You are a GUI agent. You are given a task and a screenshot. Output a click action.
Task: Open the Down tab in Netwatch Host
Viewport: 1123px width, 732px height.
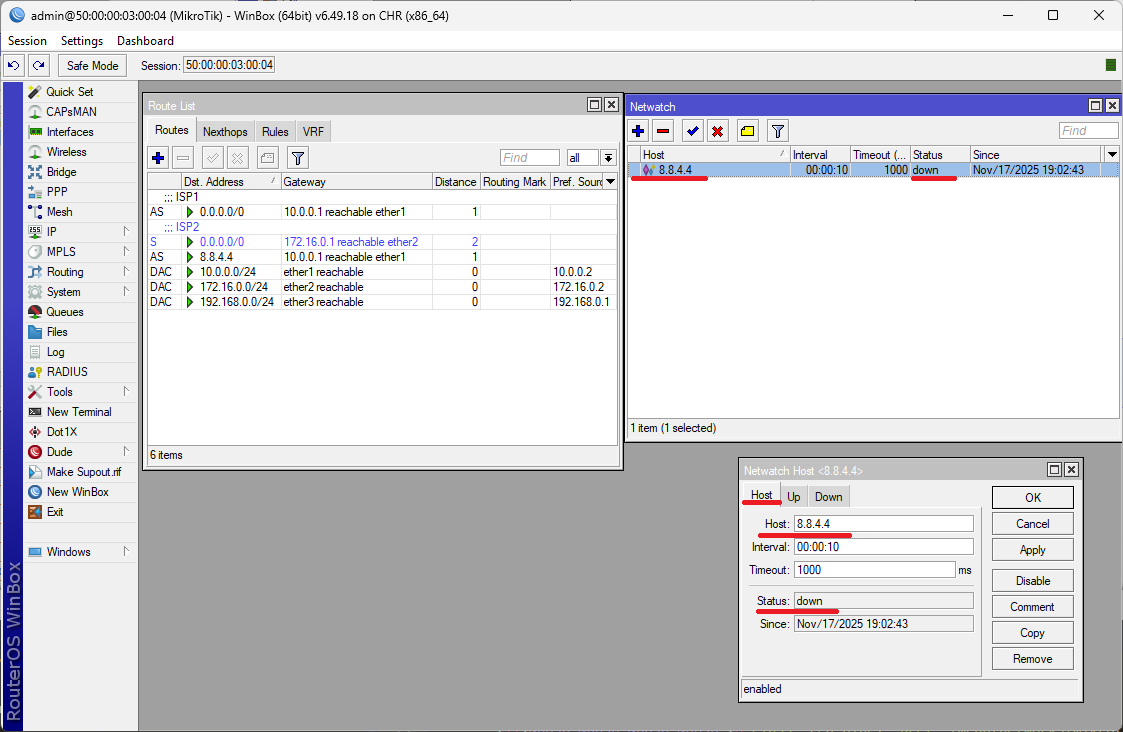pos(828,497)
